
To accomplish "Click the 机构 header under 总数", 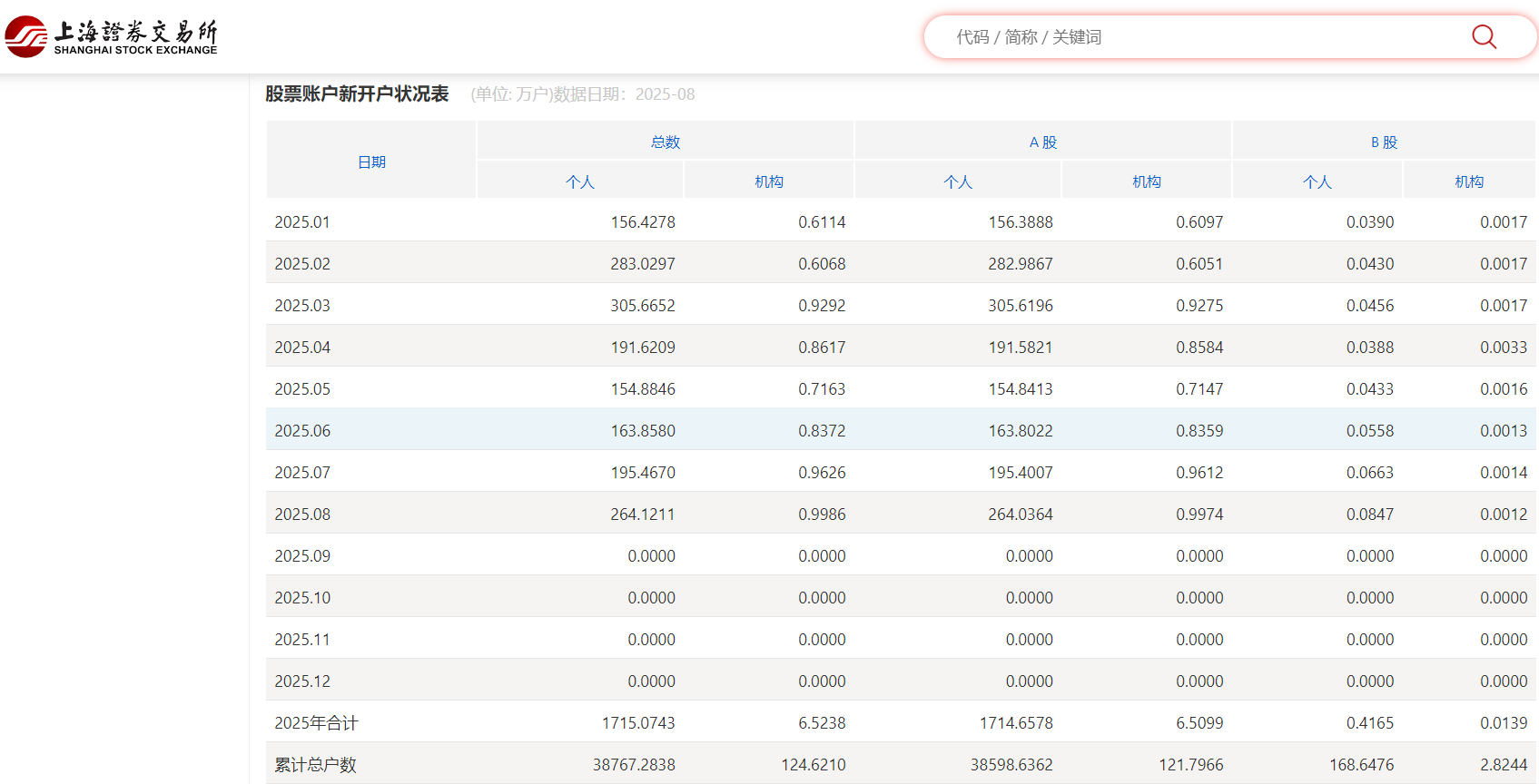I will [x=768, y=181].
